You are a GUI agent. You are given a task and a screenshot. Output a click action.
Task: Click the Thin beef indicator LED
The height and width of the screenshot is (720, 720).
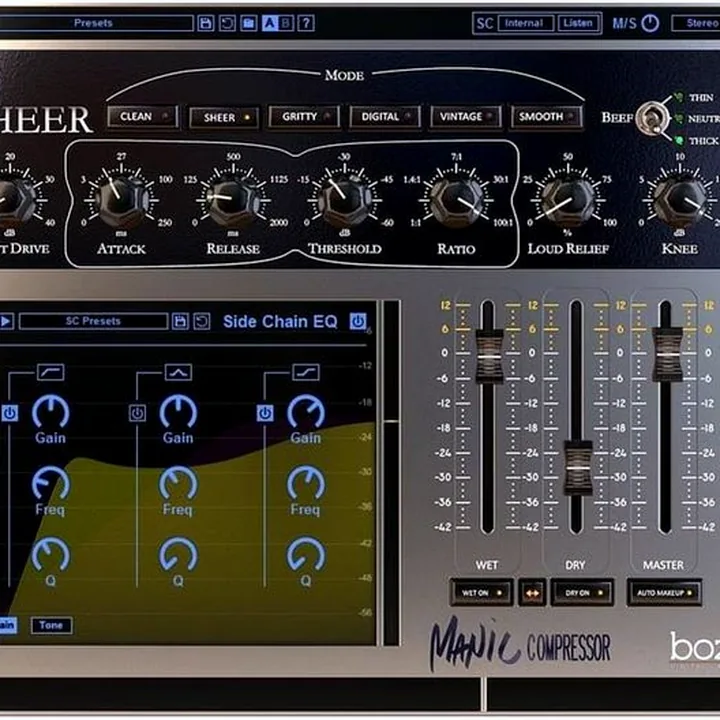click(679, 97)
